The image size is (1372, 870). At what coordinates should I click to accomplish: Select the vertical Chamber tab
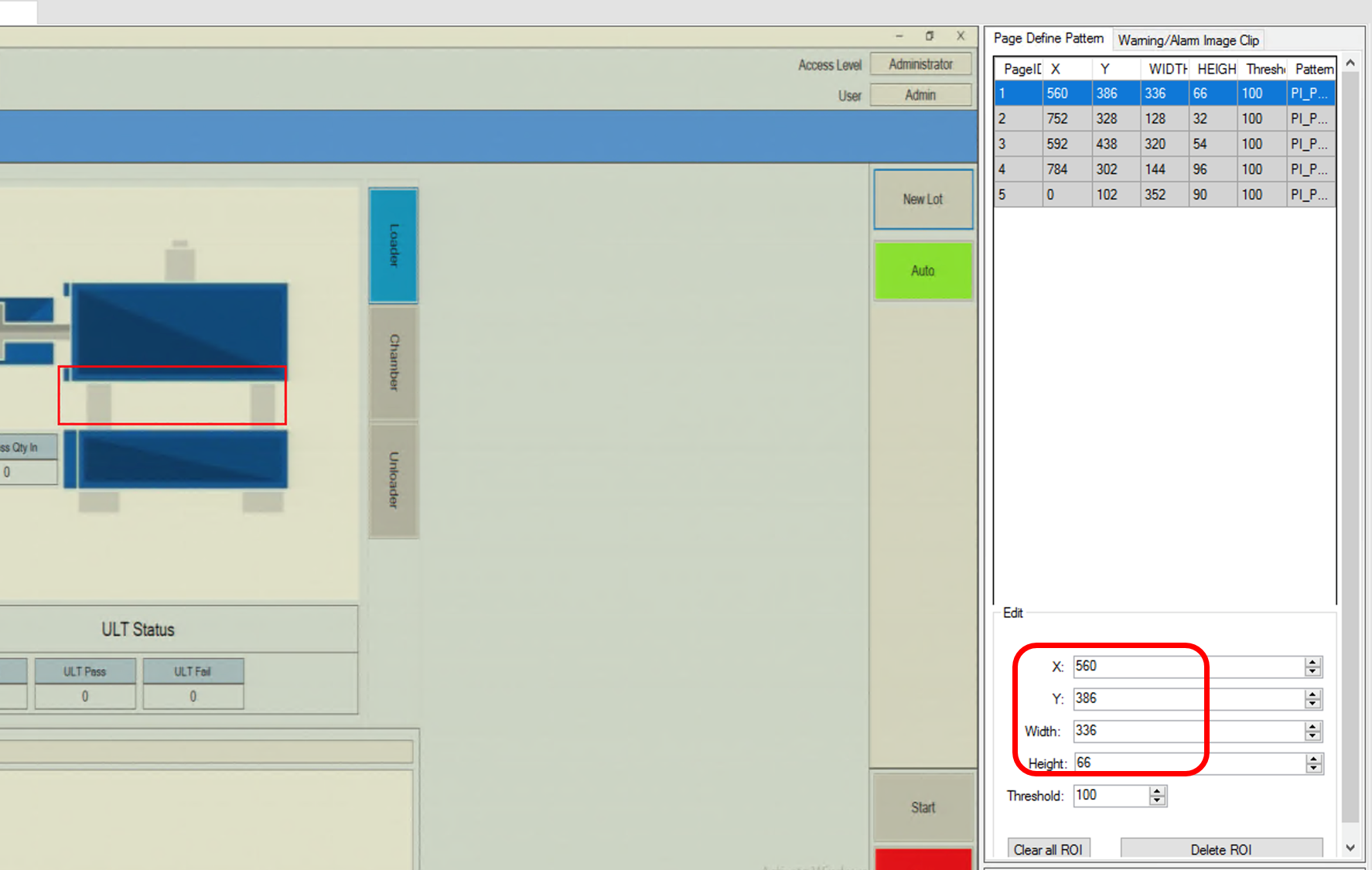[394, 363]
